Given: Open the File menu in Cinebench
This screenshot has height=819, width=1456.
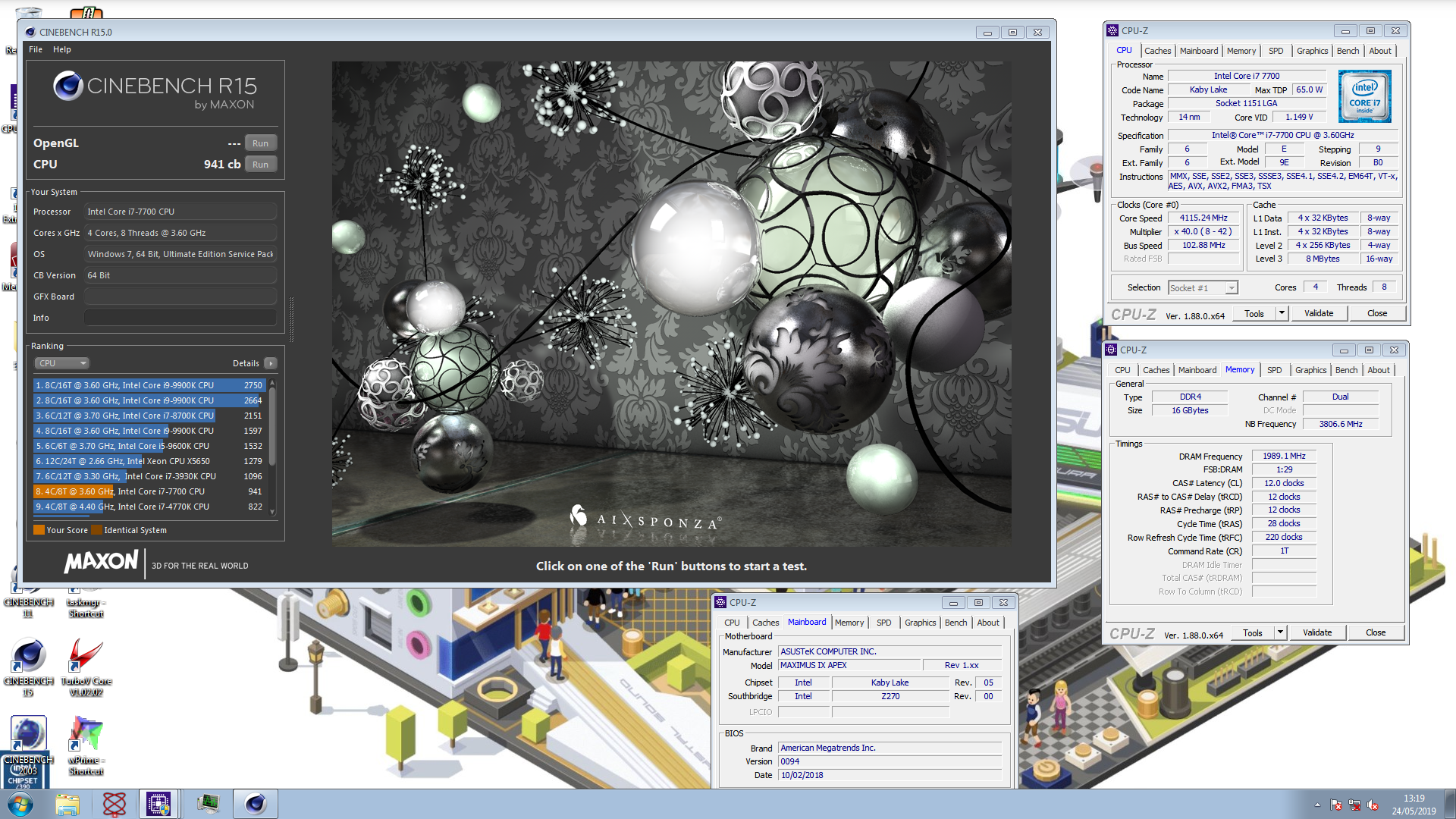Looking at the screenshot, I should [36, 49].
